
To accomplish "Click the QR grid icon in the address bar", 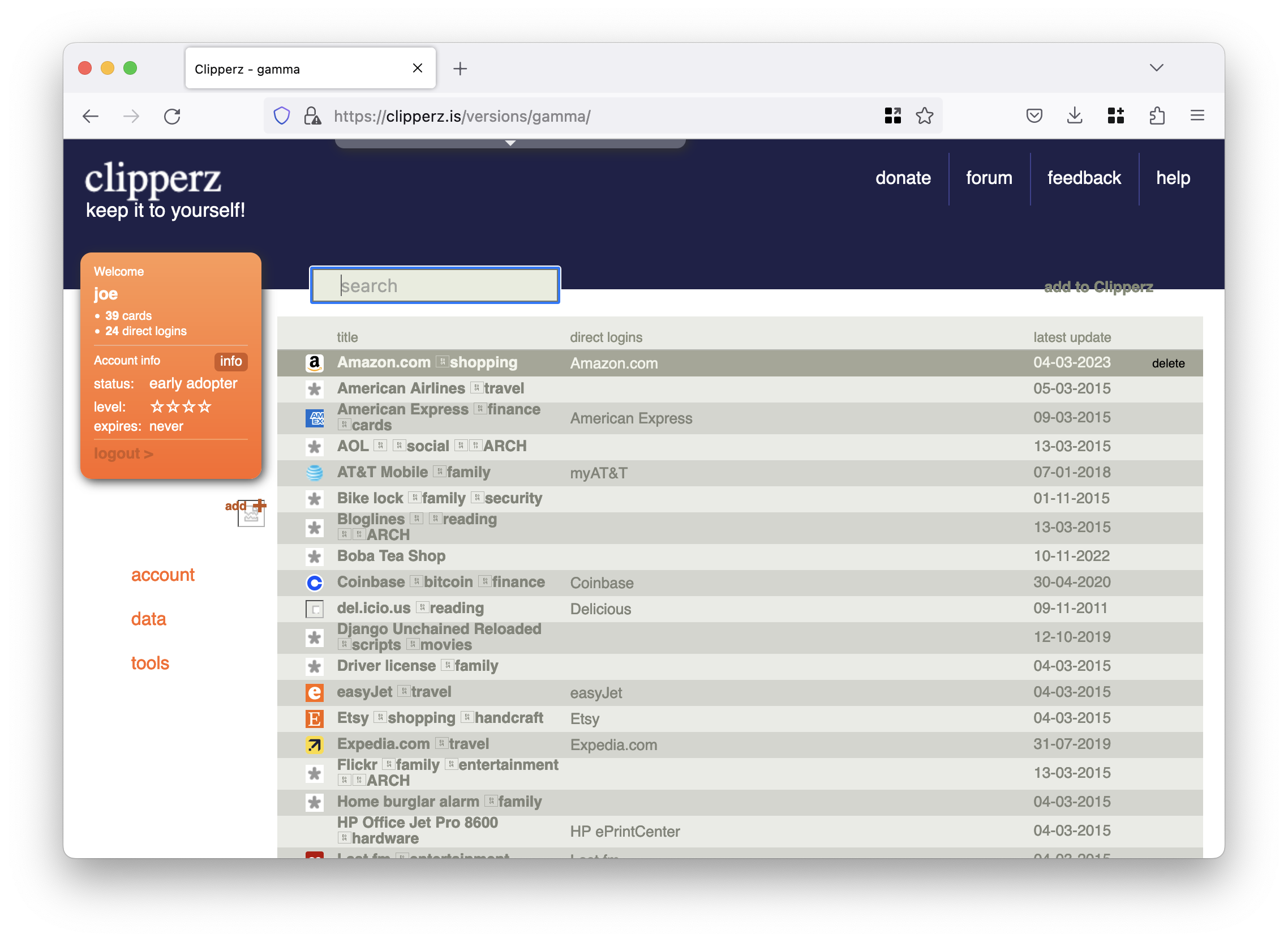I will tap(892, 115).
